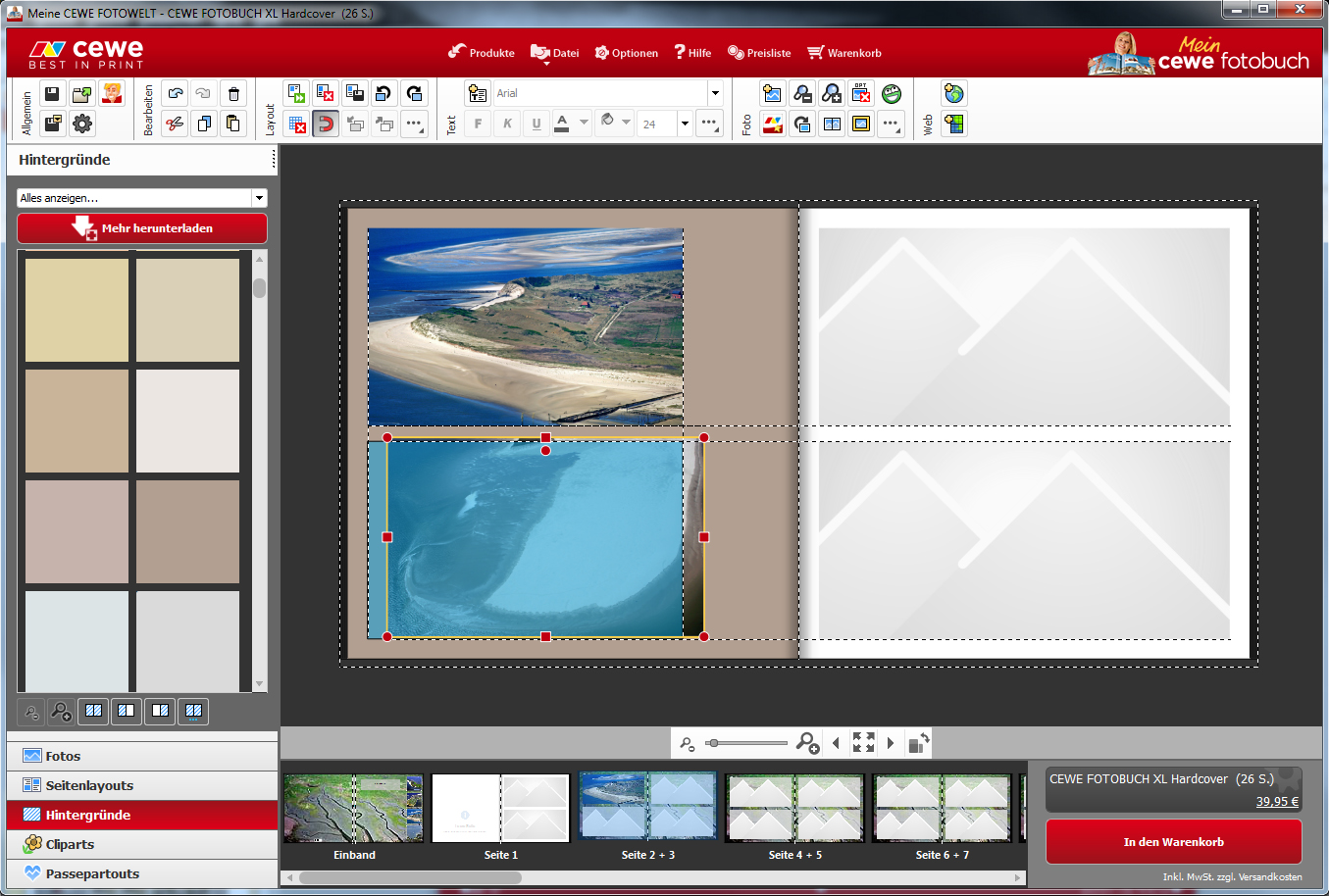
Task: Click the globe icon in Web section
Action: tap(953, 94)
